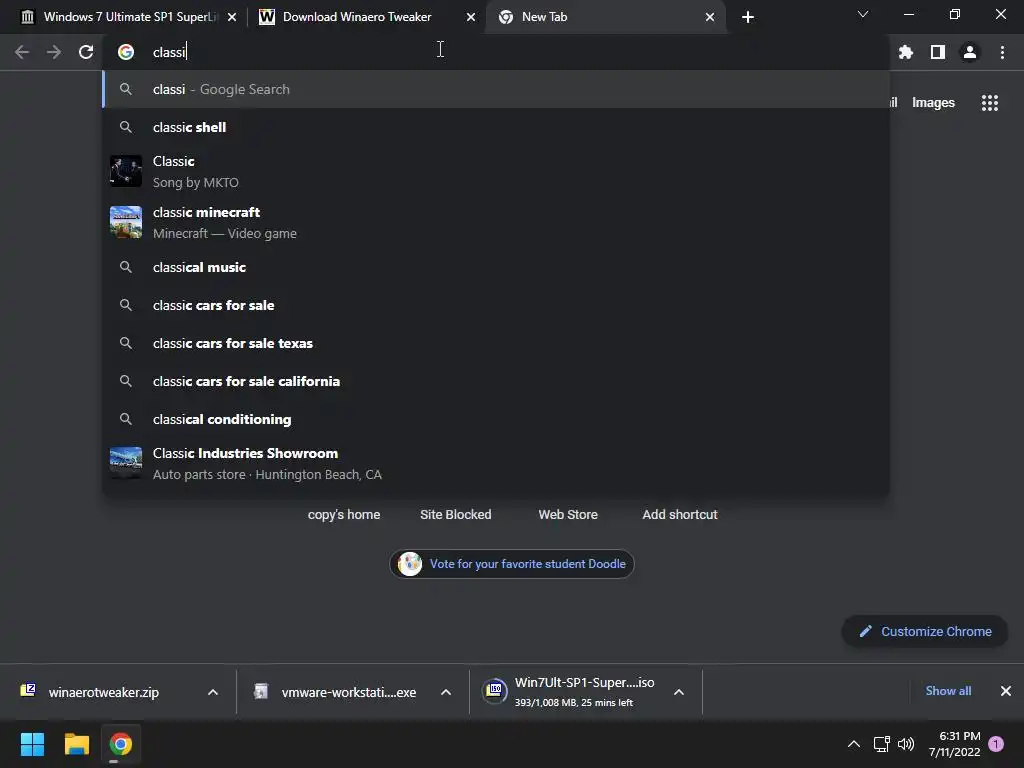Image resolution: width=1024 pixels, height=768 pixels.
Task: Open the Web Store shortcut
Action: coord(568,515)
